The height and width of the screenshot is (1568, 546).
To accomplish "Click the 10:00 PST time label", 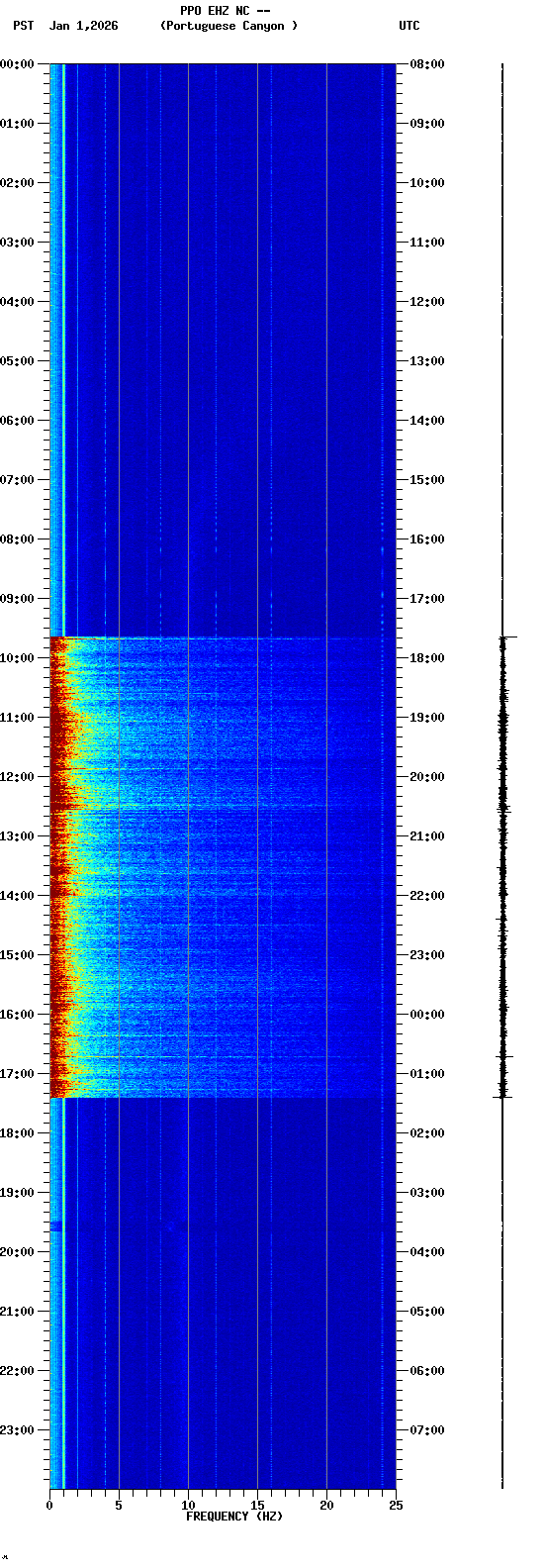I will point(17,658).
